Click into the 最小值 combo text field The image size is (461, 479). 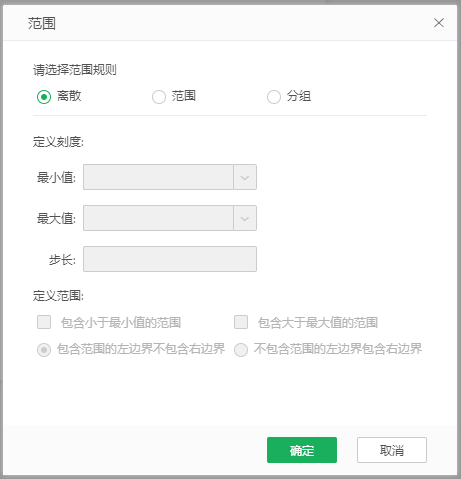click(158, 177)
